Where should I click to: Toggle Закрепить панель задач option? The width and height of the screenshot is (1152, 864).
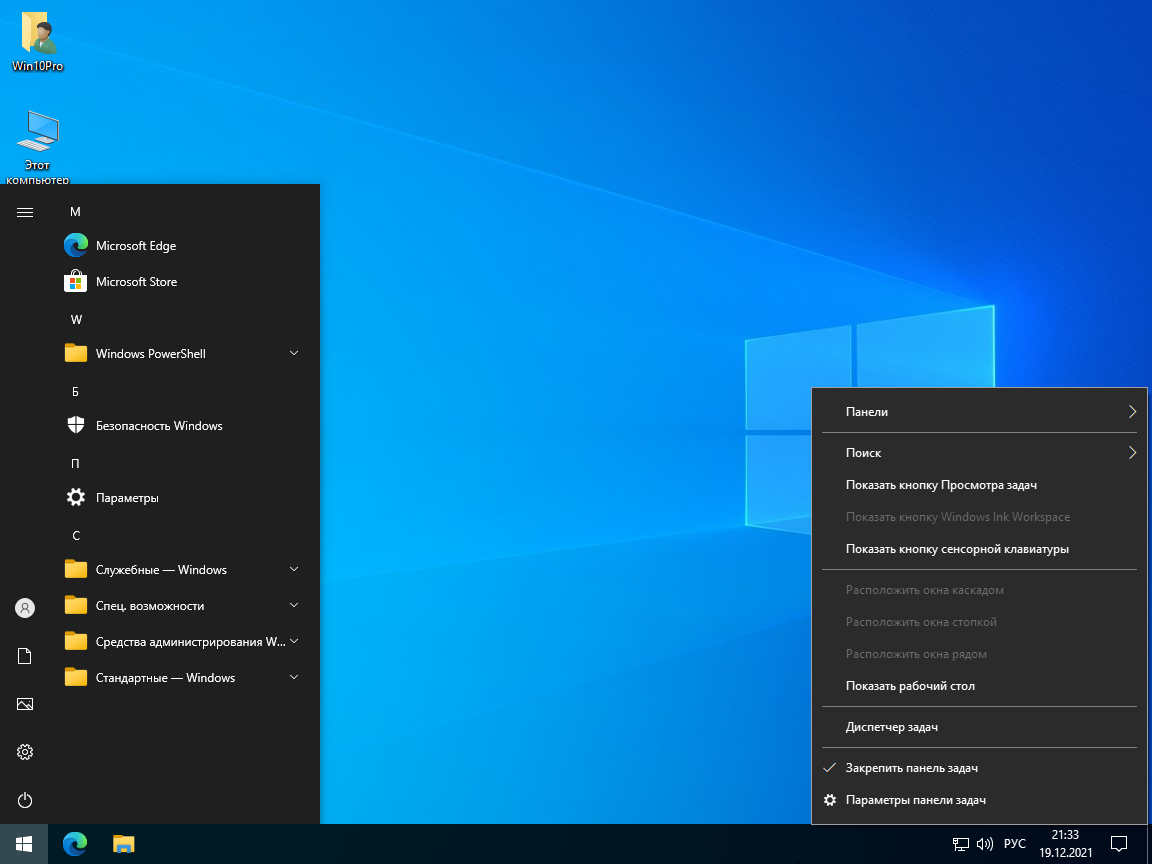tap(911, 768)
